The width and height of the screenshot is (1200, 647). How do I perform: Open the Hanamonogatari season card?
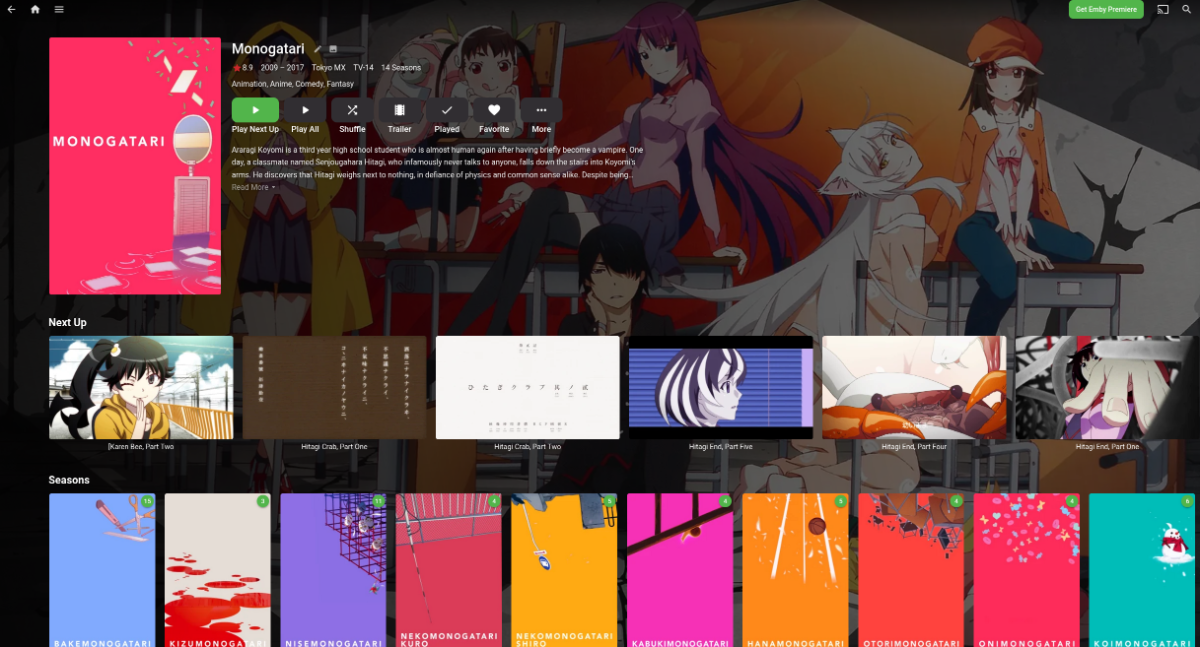(795, 570)
